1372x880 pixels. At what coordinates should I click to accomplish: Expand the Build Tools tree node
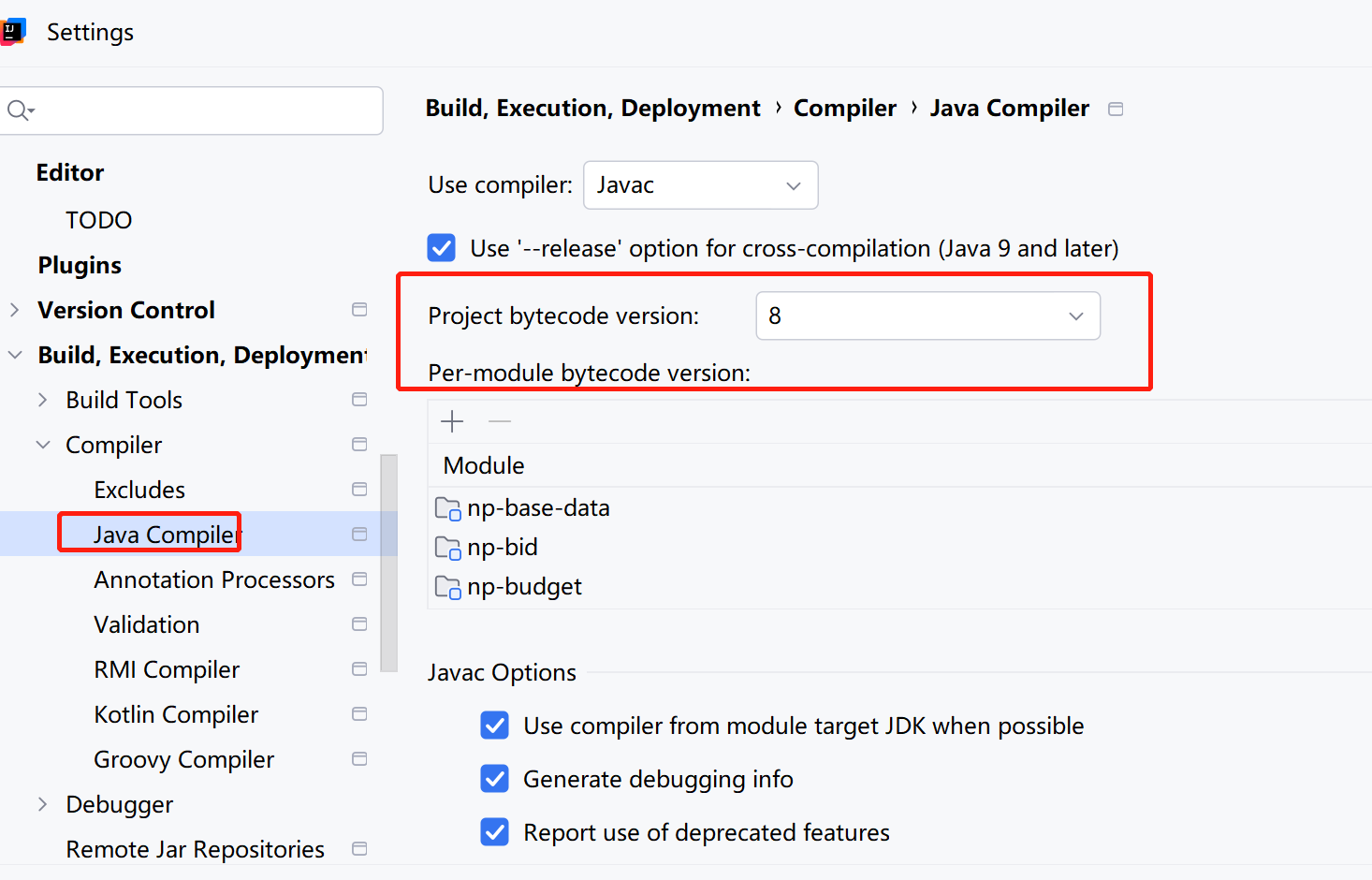point(42,400)
